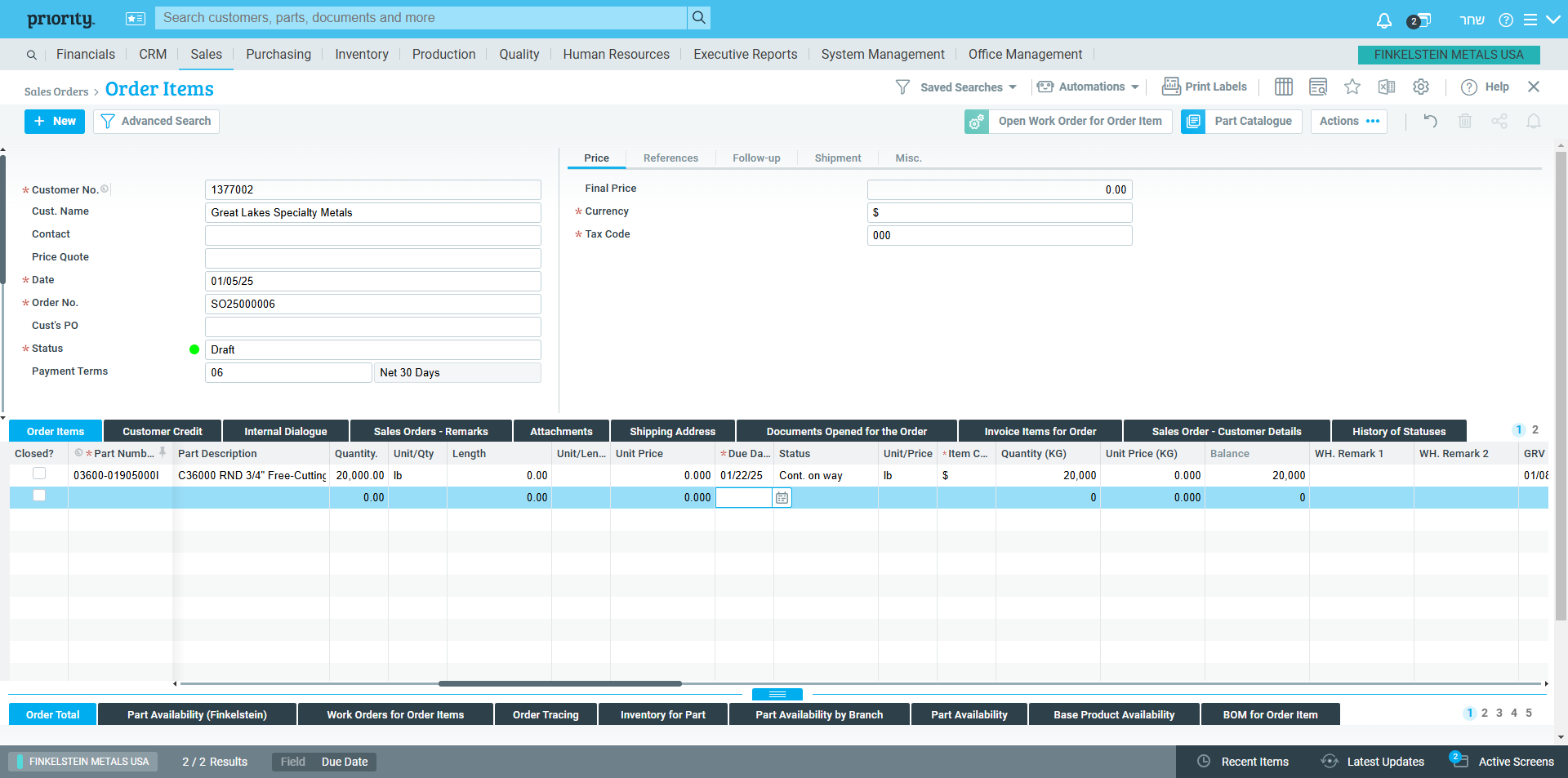Click the reminder bell icon in action bar

coord(1534,121)
